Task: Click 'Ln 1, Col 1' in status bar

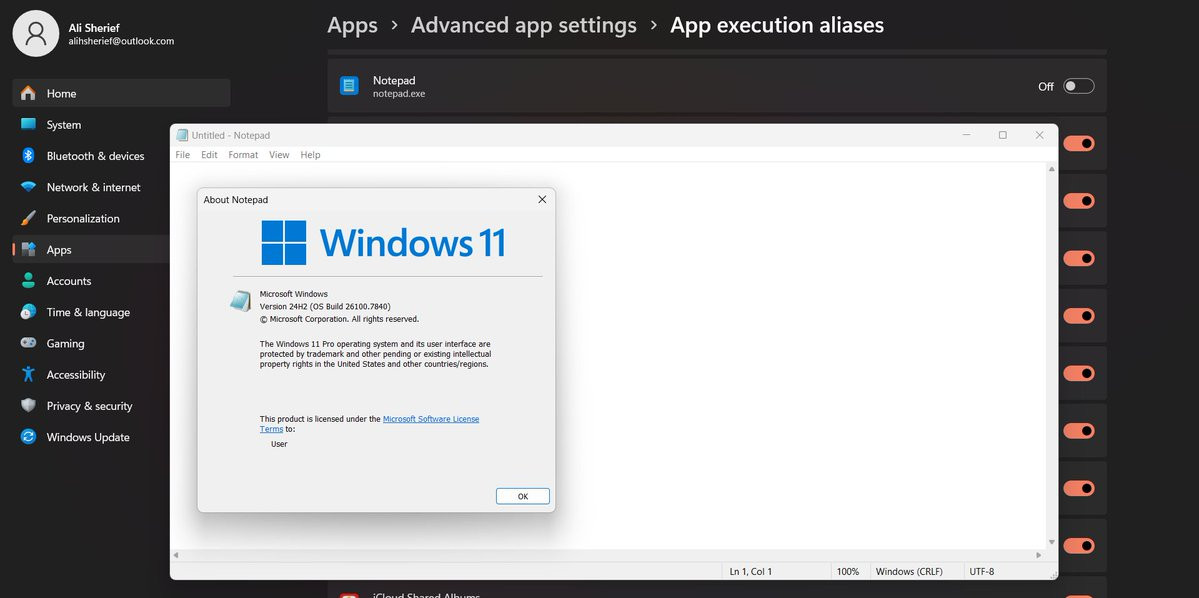Action: point(751,571)
